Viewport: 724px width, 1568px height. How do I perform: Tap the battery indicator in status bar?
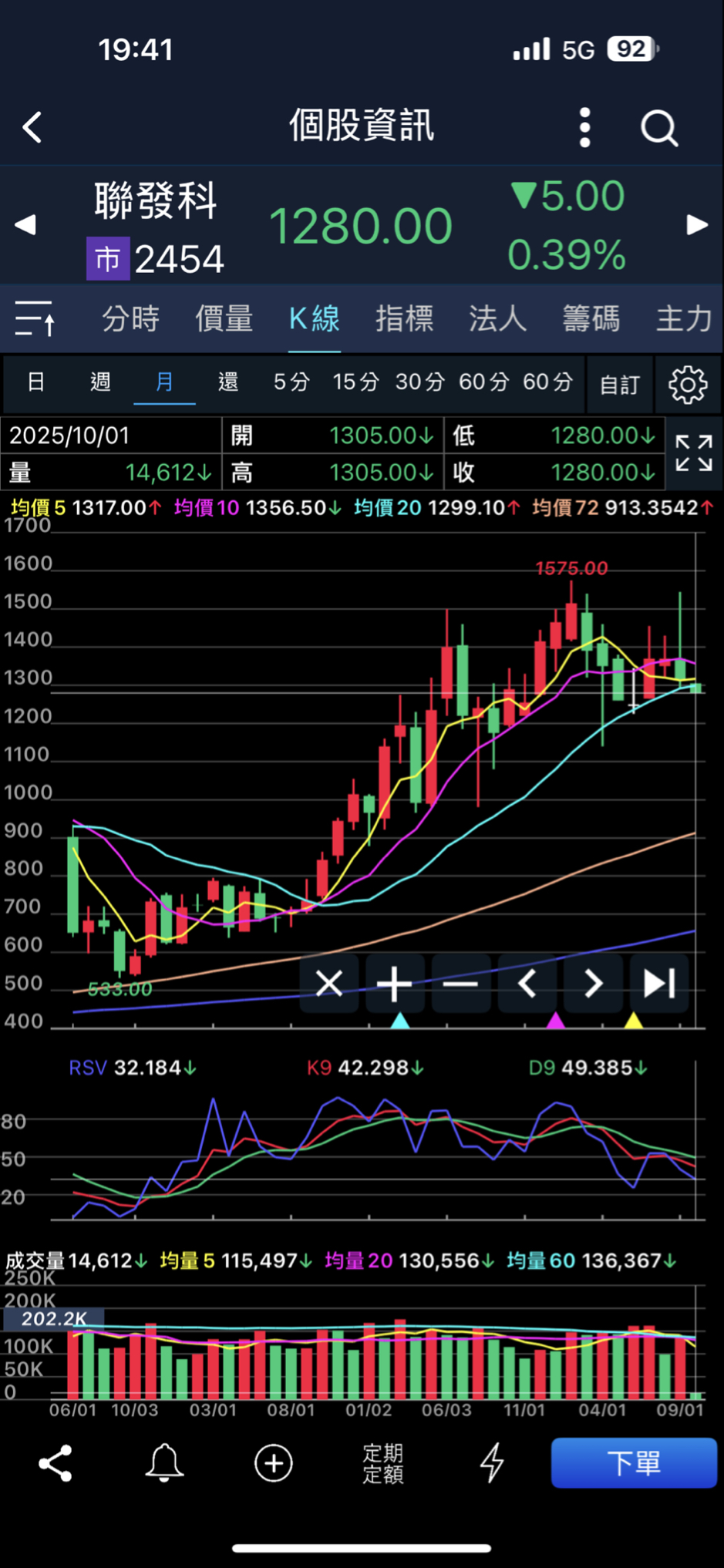(634, 49)
